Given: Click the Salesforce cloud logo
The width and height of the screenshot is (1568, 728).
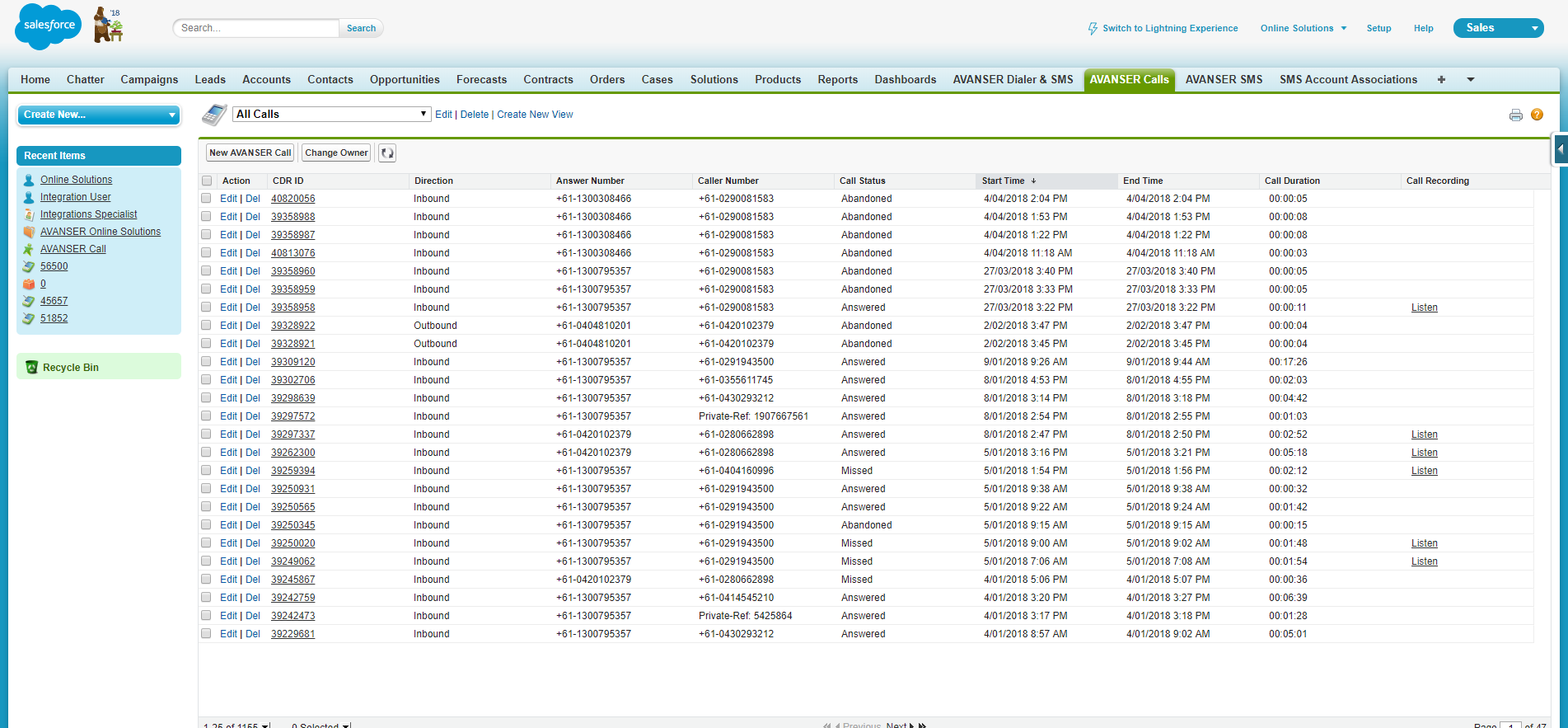Looking at the screenshot, I should point(49,26).
